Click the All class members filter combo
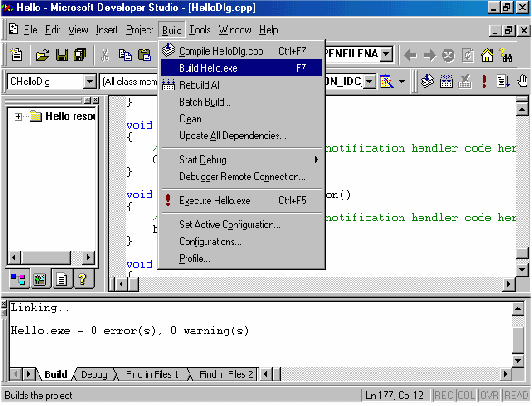Screen dimensions: 532x406 click(x=129, y=82)
